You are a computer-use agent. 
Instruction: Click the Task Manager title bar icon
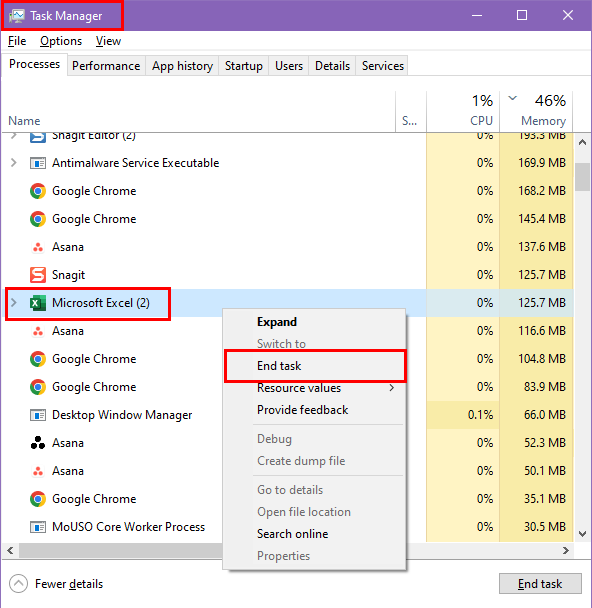[17, 16]
